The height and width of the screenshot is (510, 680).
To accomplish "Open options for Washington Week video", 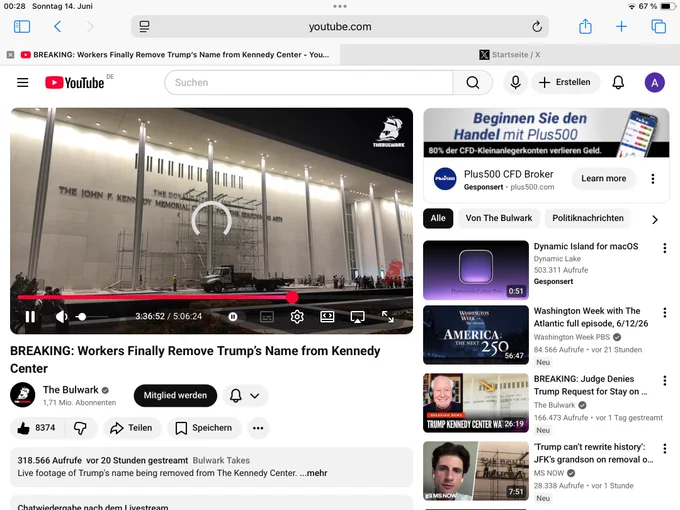I will click(x=664, y=313).
